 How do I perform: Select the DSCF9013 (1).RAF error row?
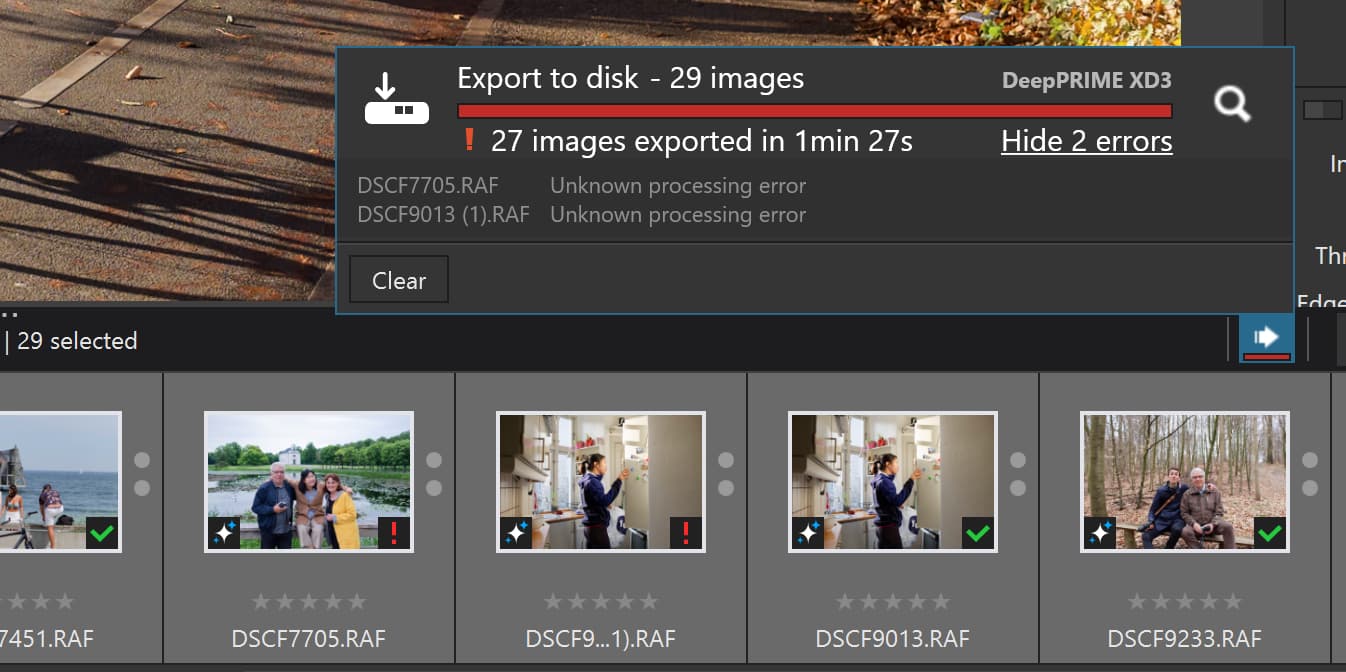tap(580, 215)
